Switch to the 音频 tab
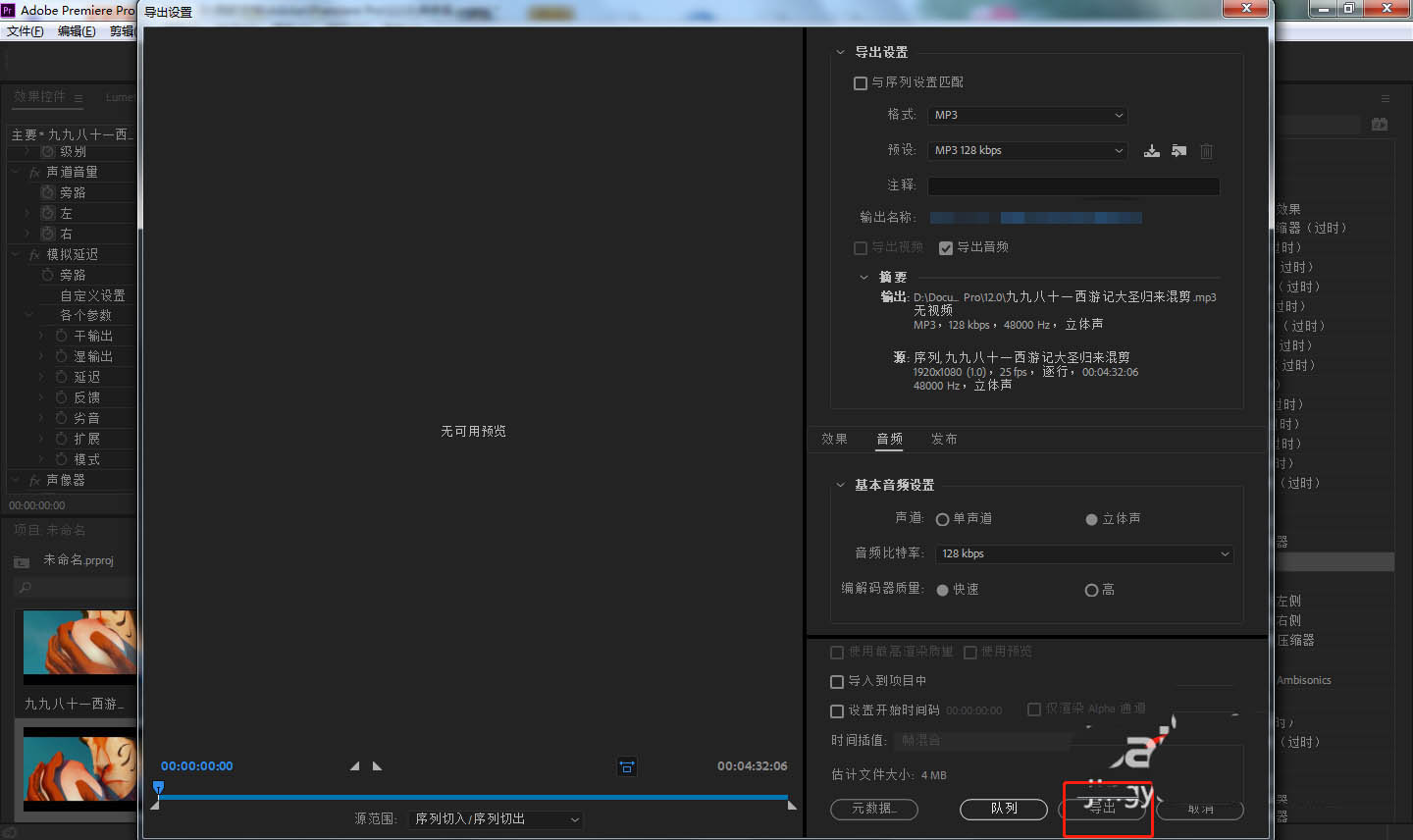Image resolution: width=1413 pixels, height=840 pixels. click(x=889, y=439)
